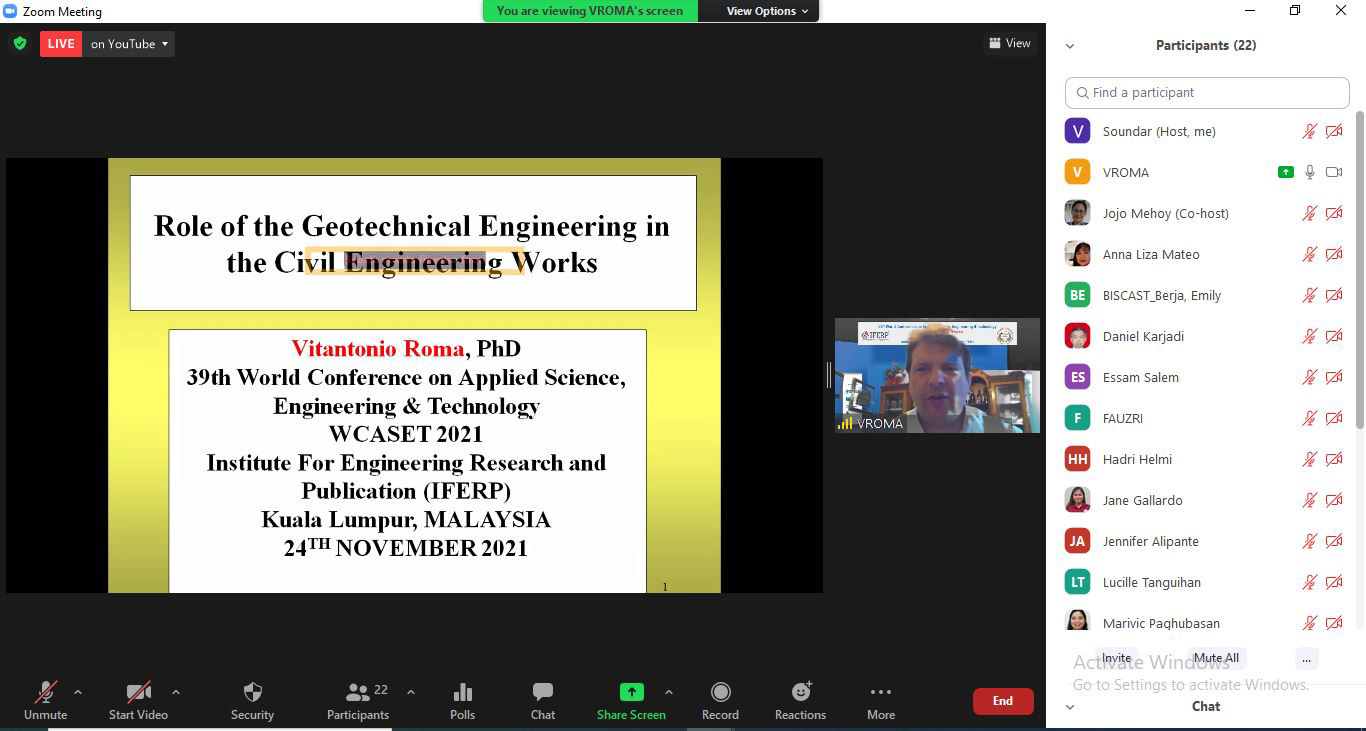1366x731 pixels.
Task: Open the More options menu
Action: pyautogui.click(x=881, y=700)
